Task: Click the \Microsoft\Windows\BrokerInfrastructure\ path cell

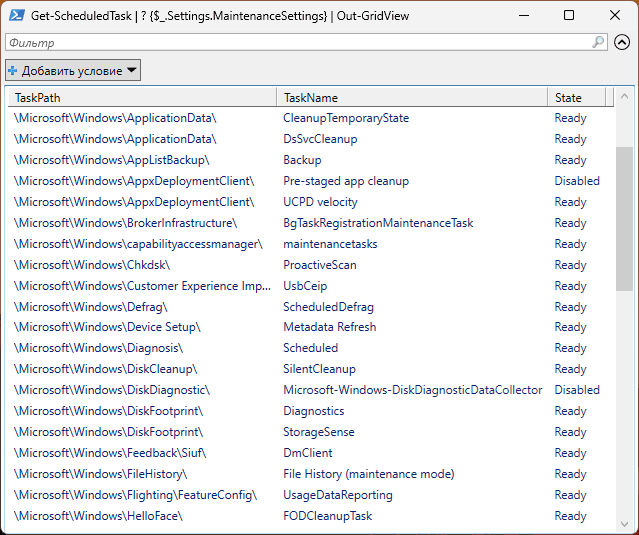Action: tap(126, 223)
